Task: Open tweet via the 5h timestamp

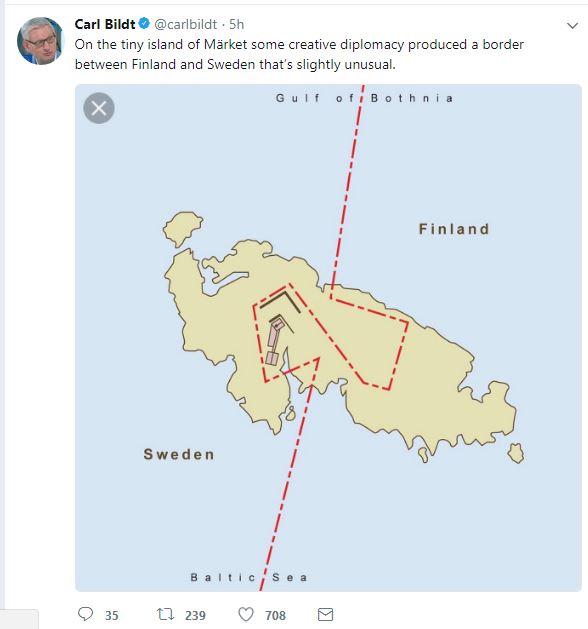Action: pos(237,24)
